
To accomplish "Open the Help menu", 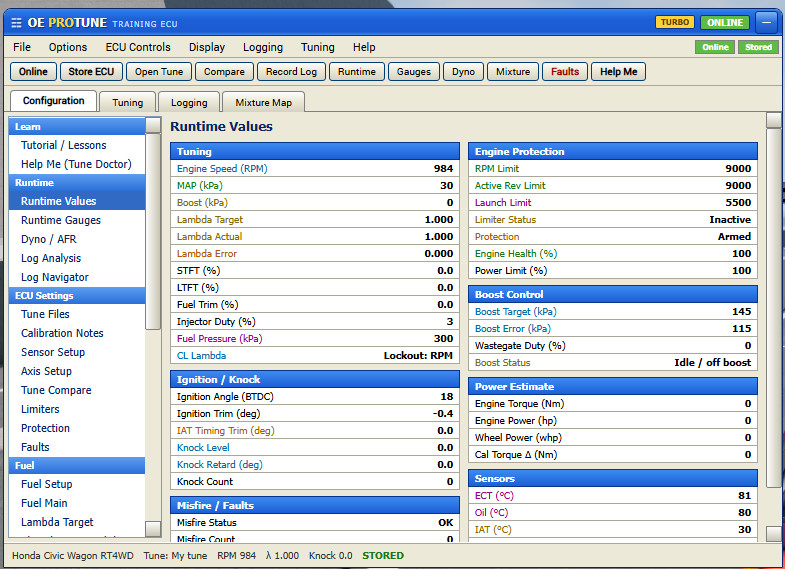I will pyautogui.click(x=364, y=47).
